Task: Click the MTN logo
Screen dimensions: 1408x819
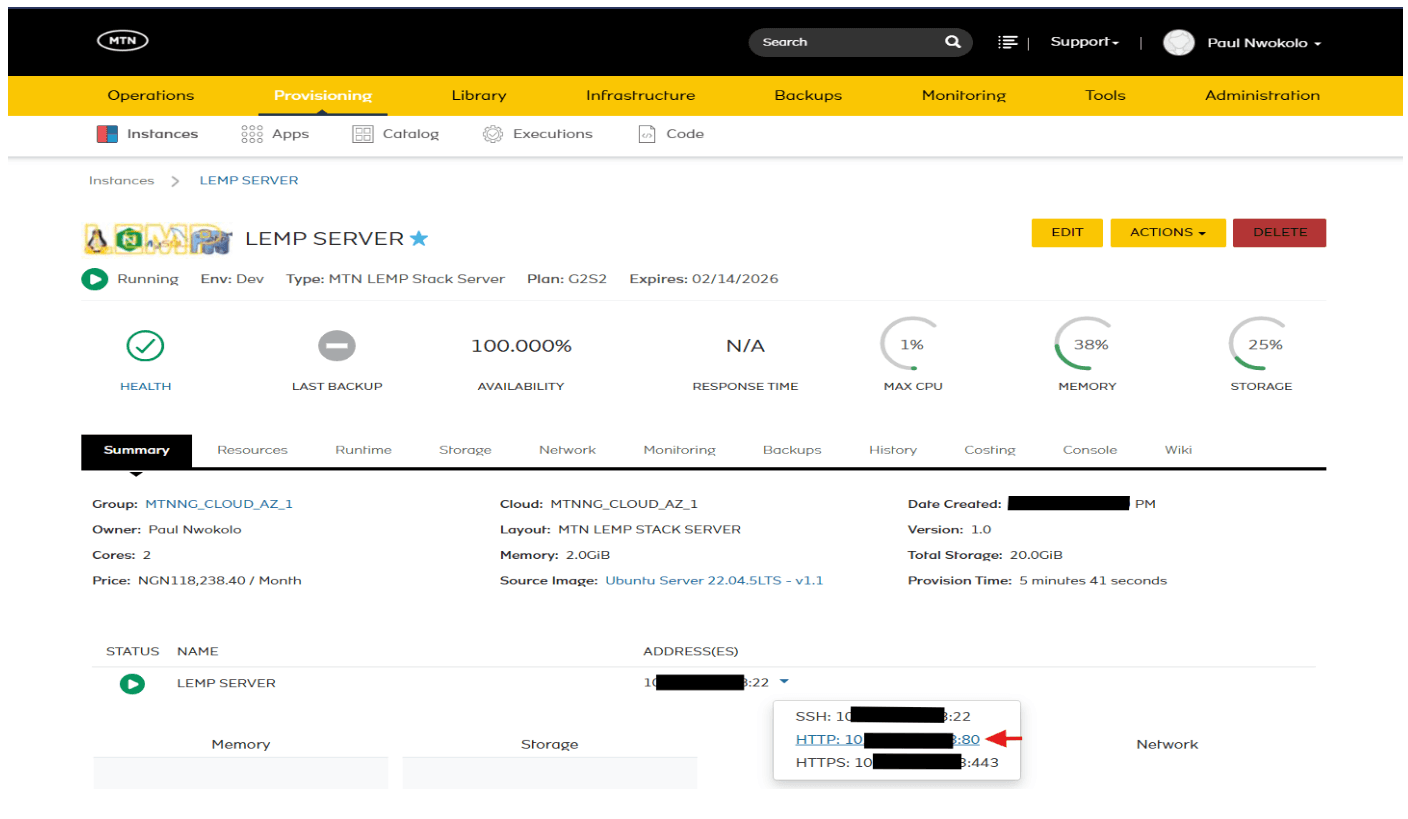Action: [x=123, y=41]
